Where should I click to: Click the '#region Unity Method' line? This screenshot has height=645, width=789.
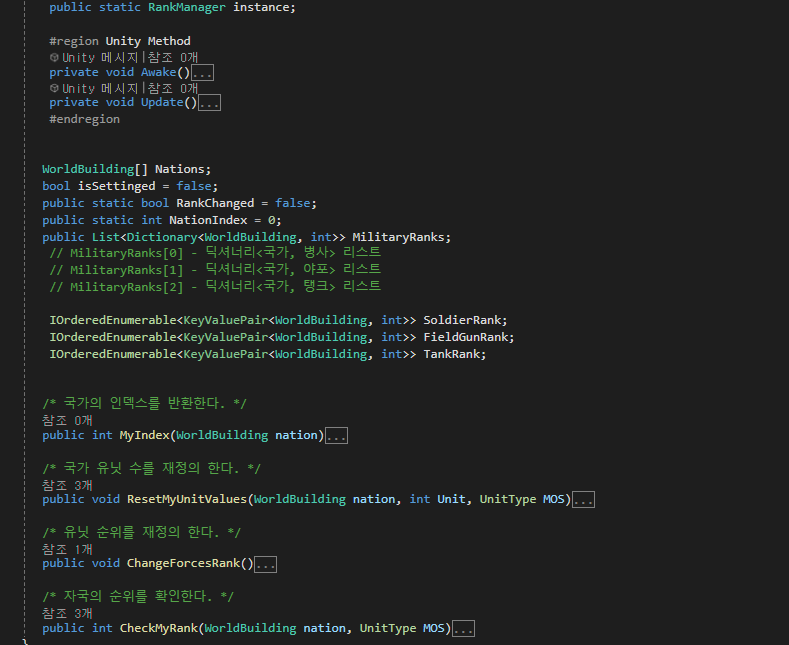coord(120,41)
